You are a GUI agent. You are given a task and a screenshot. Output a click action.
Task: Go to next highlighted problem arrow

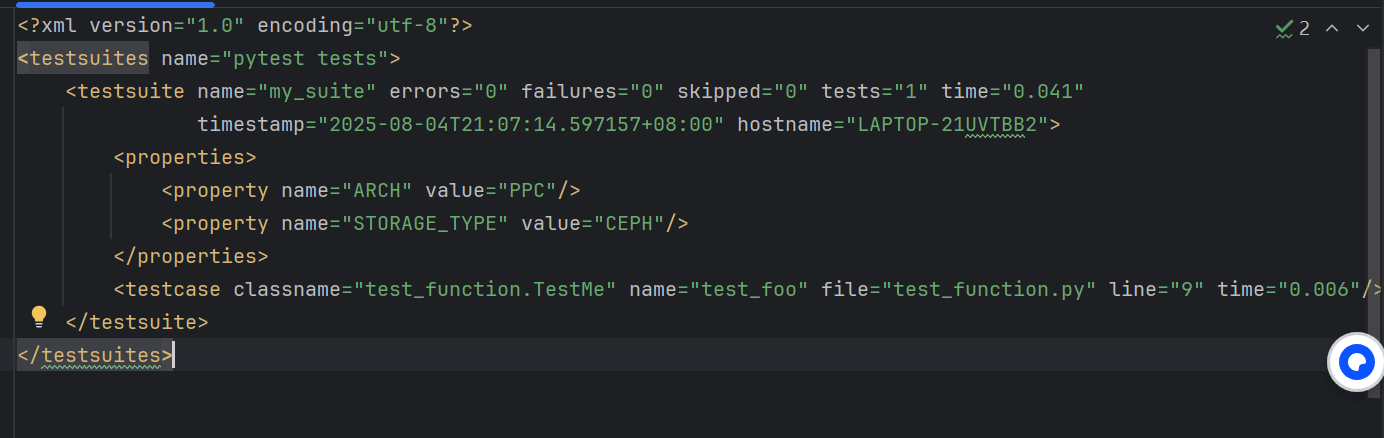[1362, 28]
